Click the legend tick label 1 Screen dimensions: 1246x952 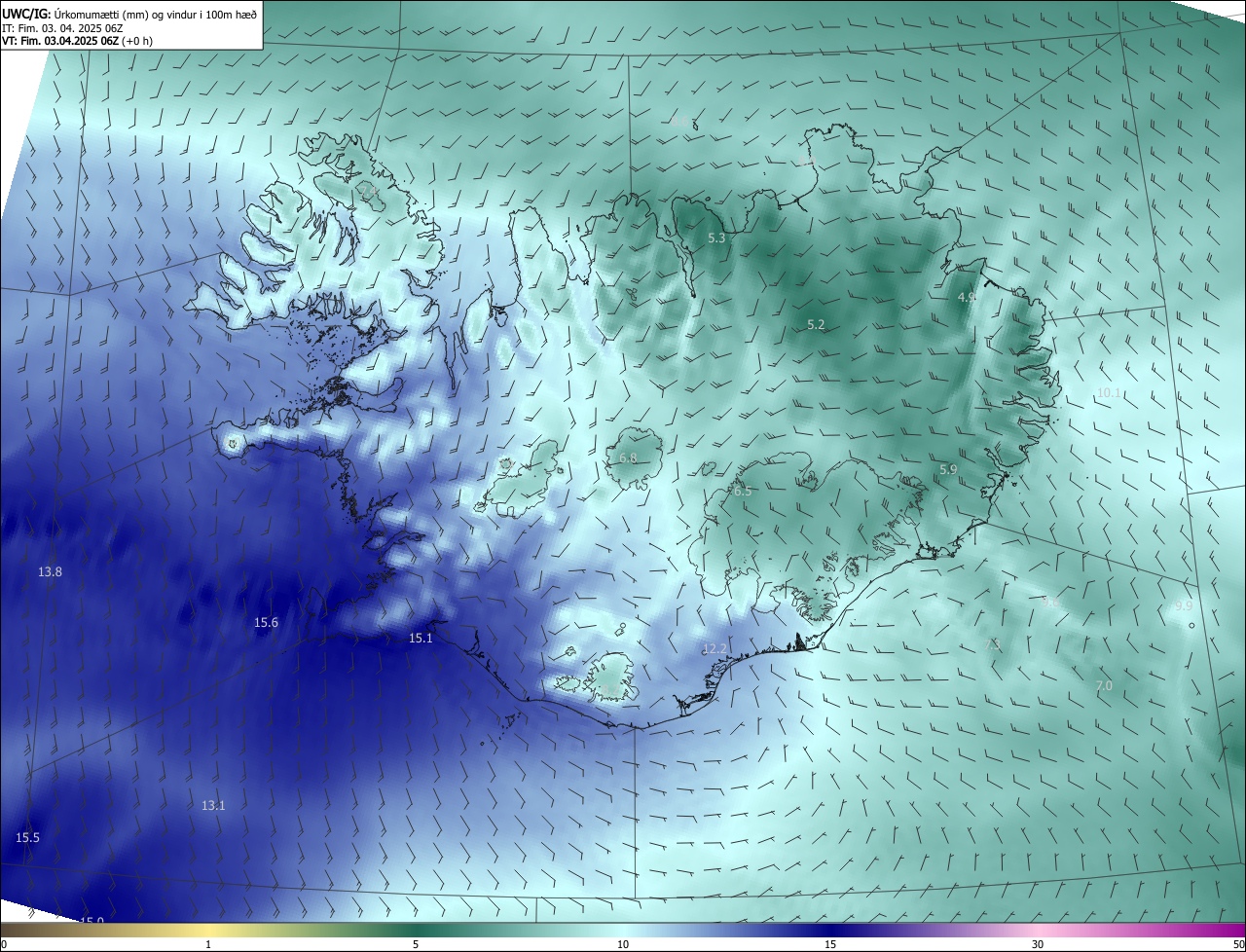[208, 945]
